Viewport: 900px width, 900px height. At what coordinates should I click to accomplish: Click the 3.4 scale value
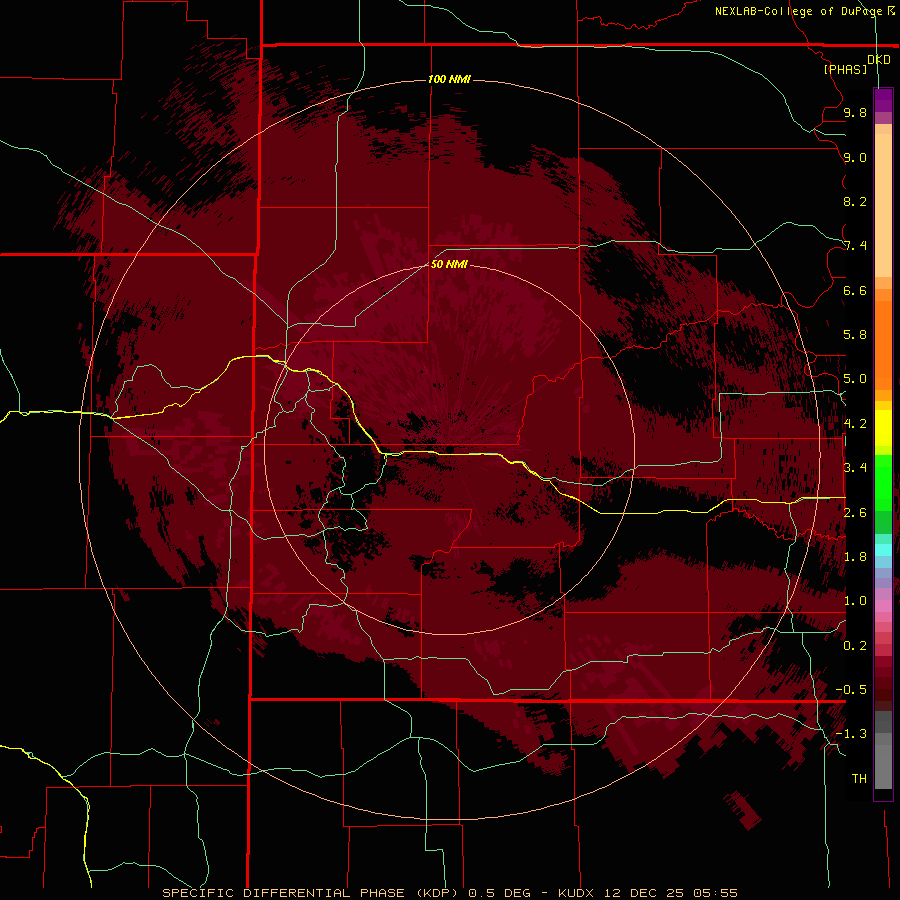coord(855,467)
